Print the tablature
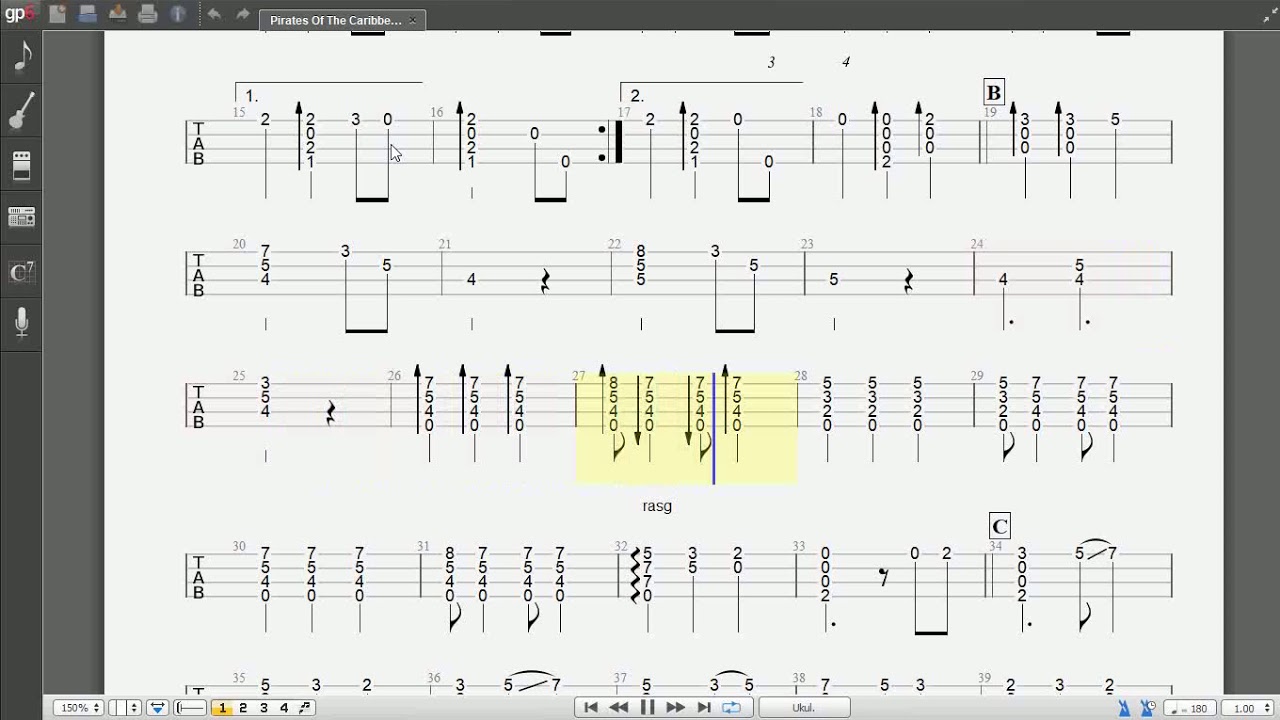This screenshot has height=720, width=1280. (x=148, y=14)
